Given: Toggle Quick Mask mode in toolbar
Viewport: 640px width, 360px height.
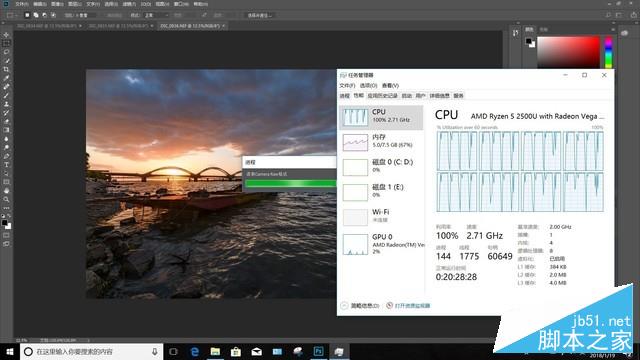Looking at the screenshot, I should [6, 235].
